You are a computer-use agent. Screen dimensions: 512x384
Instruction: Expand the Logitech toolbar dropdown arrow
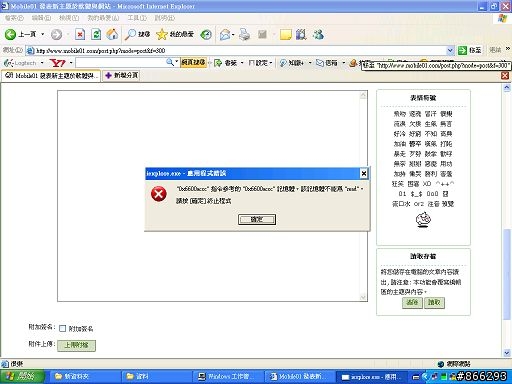[x=42, y=63]
